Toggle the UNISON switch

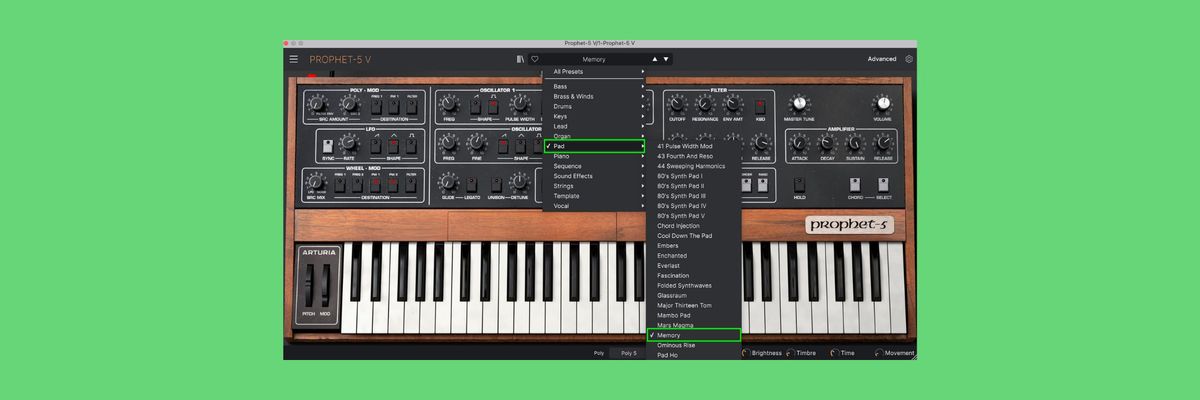pyautogui.click(x=495, y=184)
